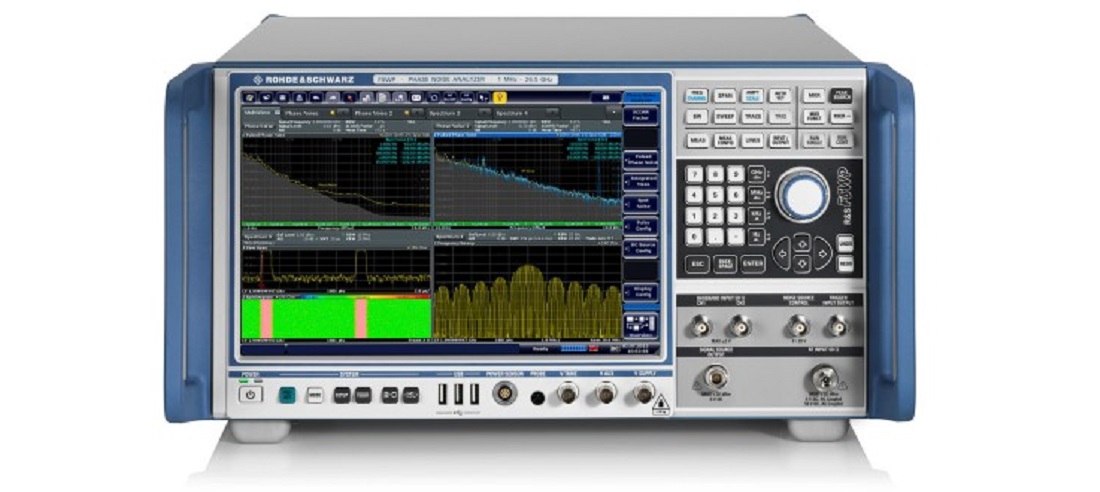
Task: Open the XCORR Factor softkey
Action: [640, 116]
